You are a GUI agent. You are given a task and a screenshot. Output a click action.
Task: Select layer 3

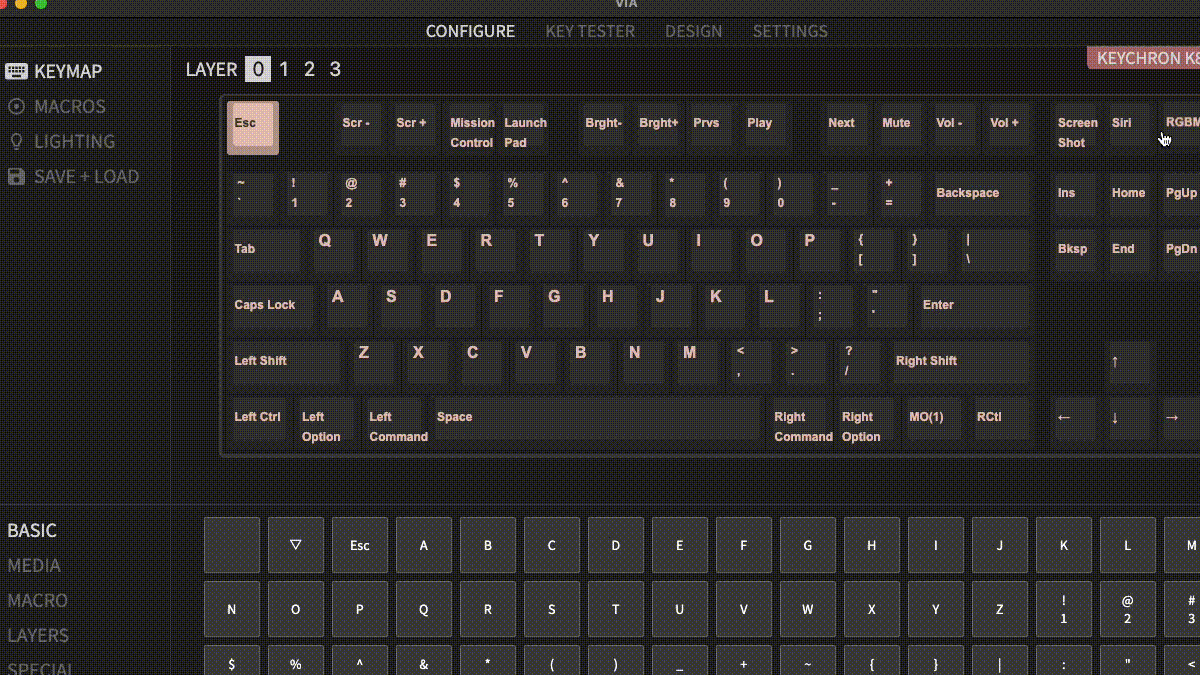(335, 69)
